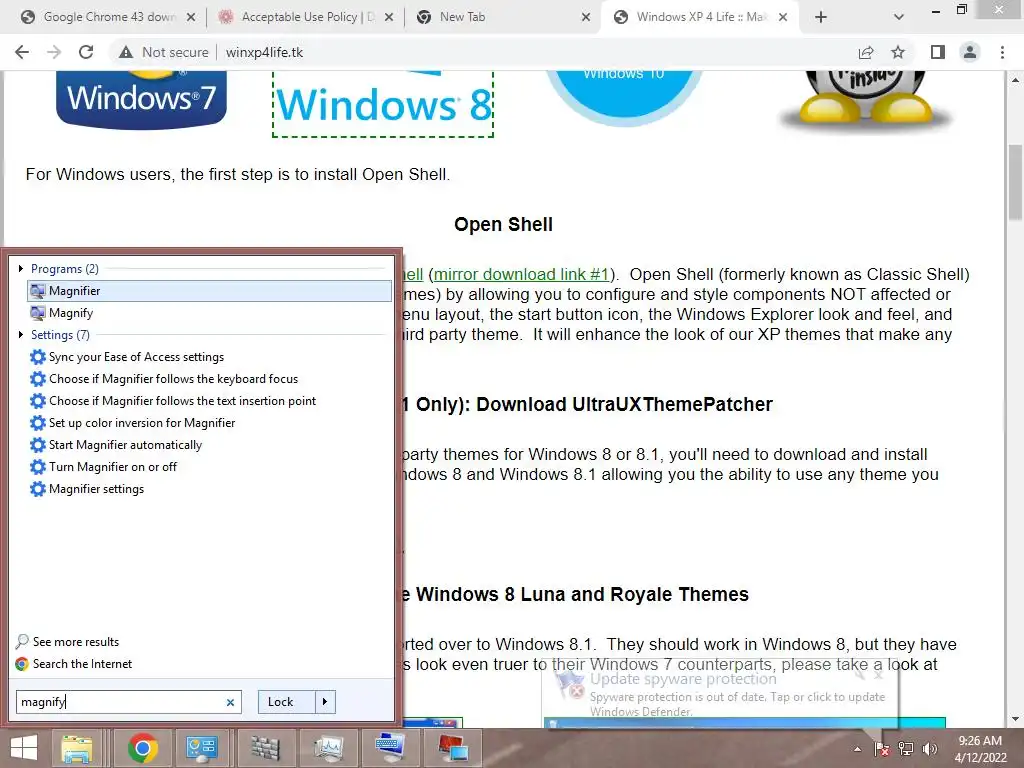Image resolution: width=1024 pixels, height=768 pixels.
Task: Open the firewall brick-wall taskbar icon
Action: tap(265, 748)
